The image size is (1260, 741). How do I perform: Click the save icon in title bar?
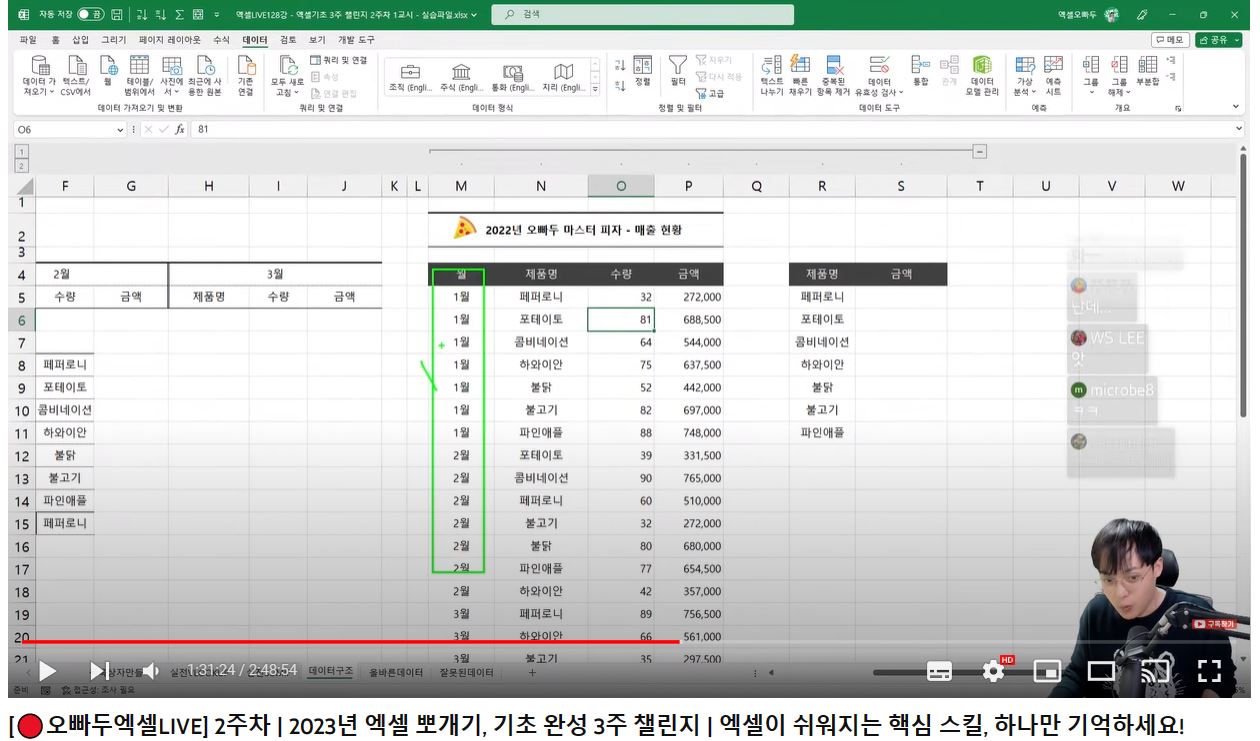[118, 15]
